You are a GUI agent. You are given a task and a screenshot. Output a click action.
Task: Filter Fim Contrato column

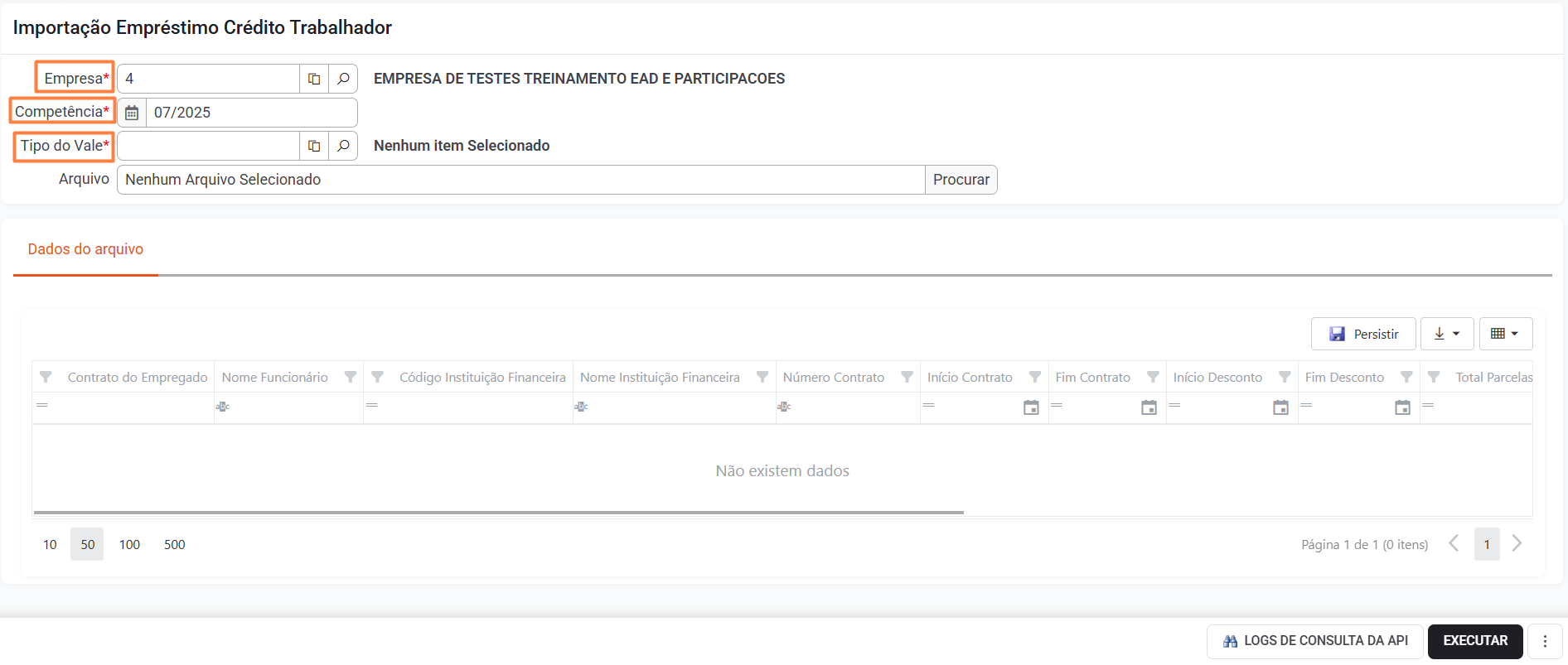coord(1153,377)
